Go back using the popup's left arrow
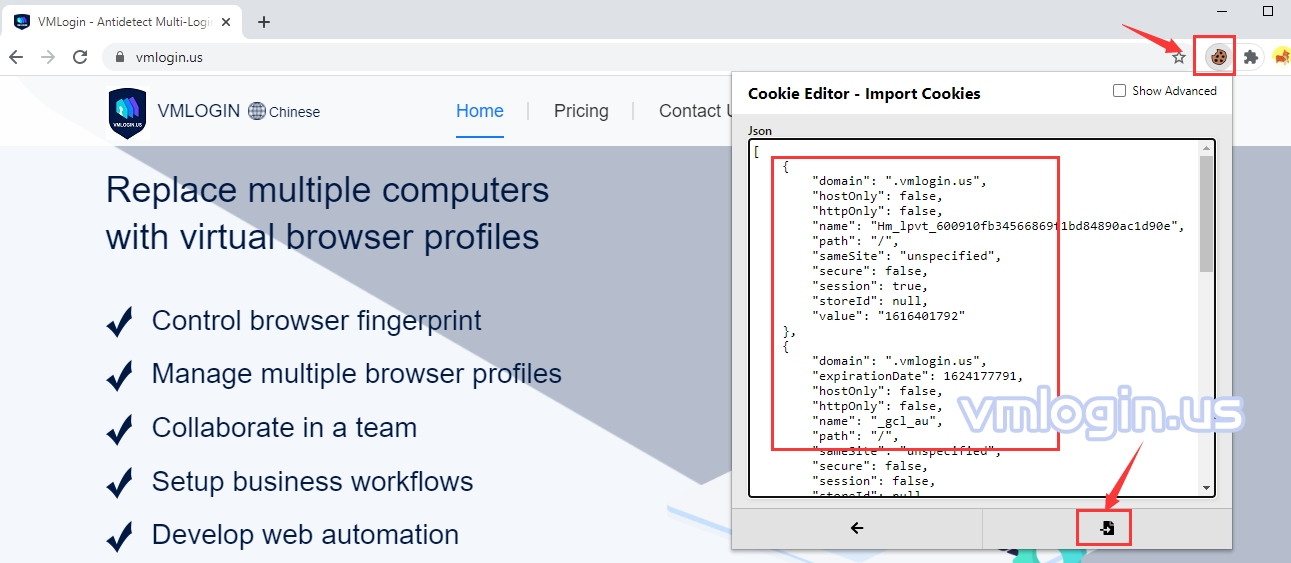 coord(856,528)
